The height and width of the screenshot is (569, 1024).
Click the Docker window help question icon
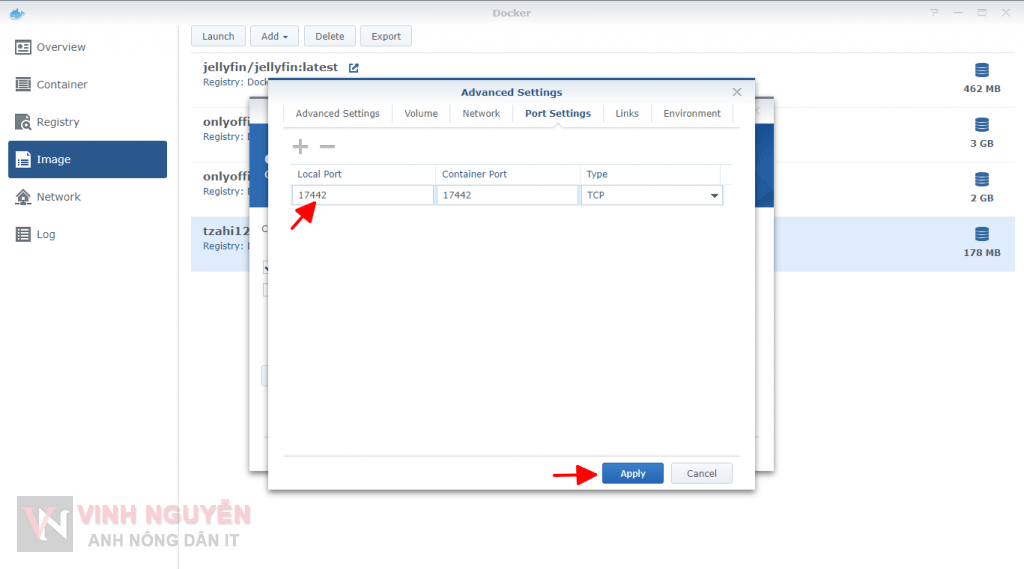[933, 13]
